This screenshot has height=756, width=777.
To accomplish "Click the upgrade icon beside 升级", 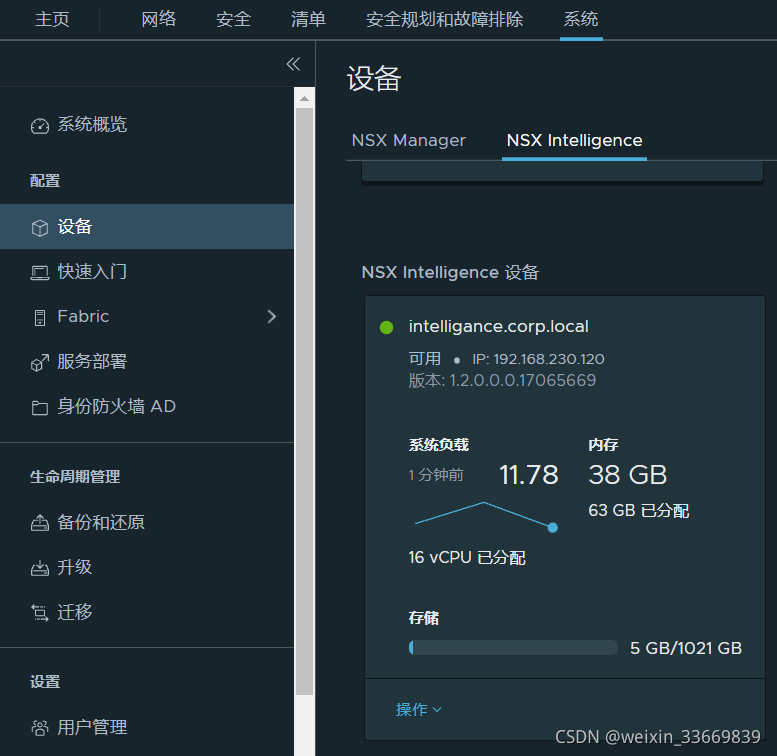I will [x=40, y=568].
